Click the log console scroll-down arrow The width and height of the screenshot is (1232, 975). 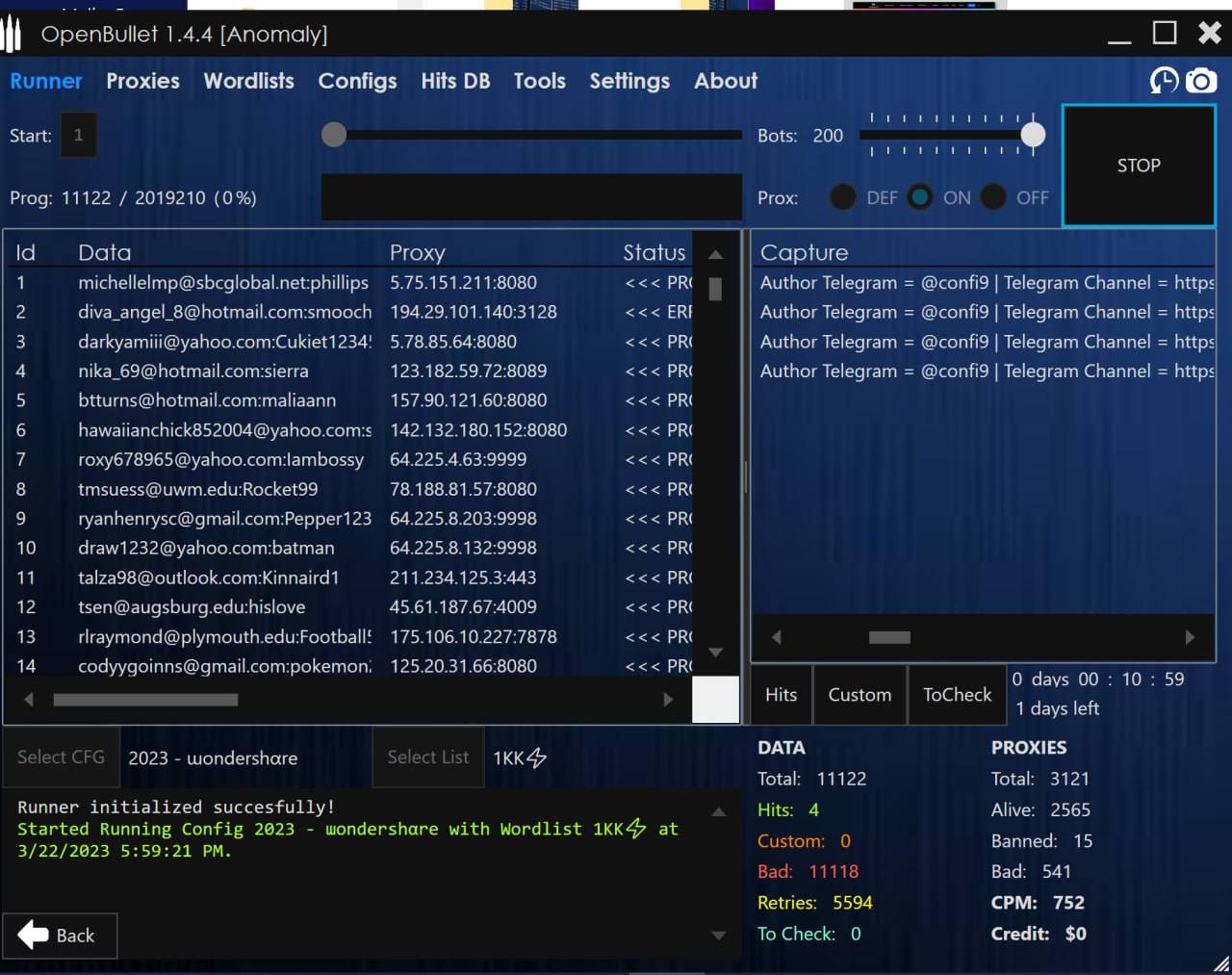[718, 935]
